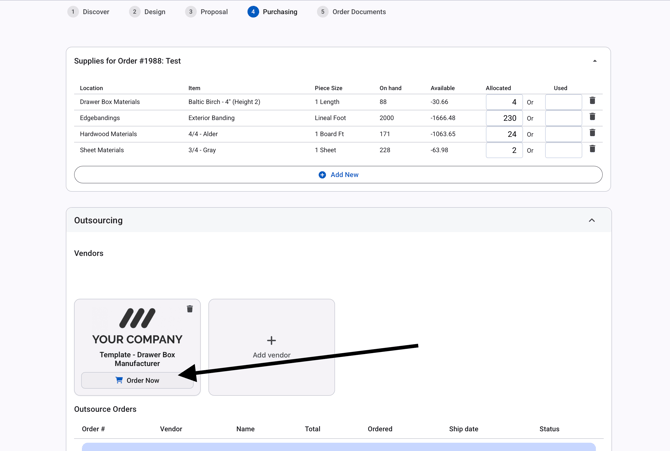Click the 4/4 - Alder item name

pos(203,134)
